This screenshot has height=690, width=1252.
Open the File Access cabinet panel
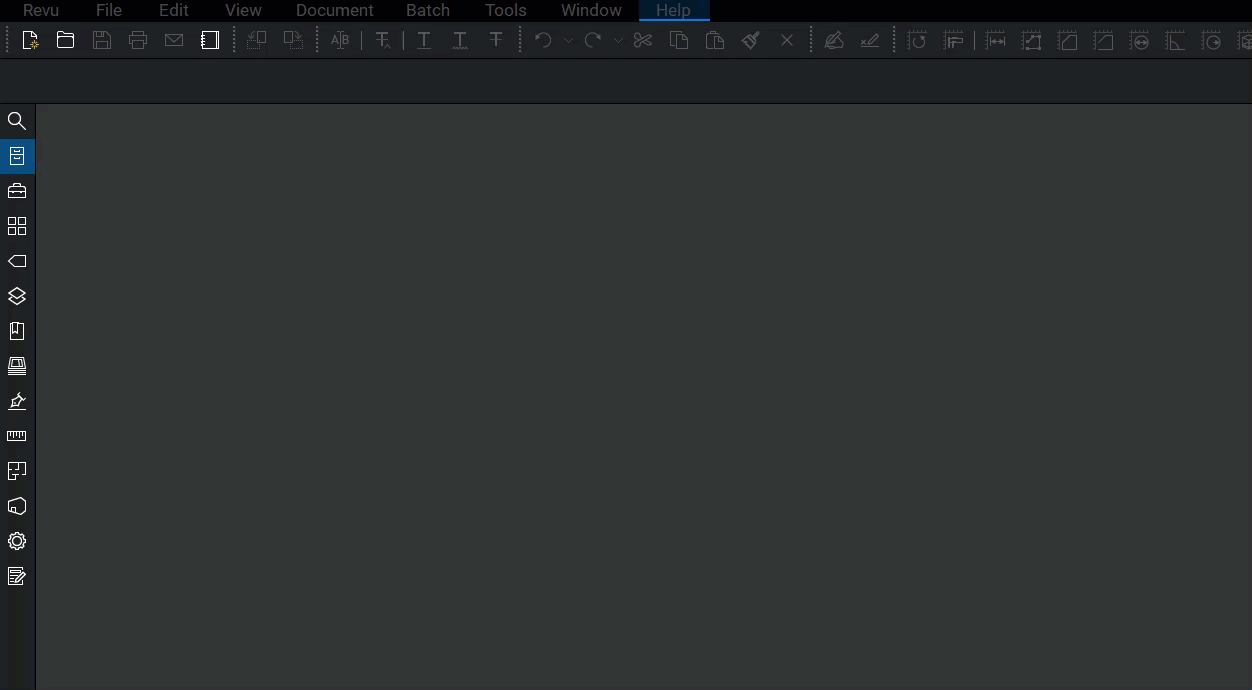click(x=17, y=156)
